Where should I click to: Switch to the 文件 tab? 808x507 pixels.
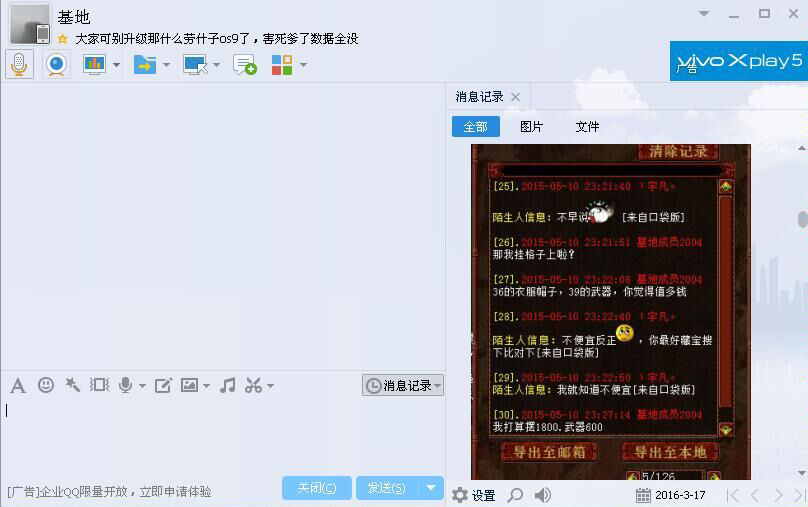click(587, 127)
